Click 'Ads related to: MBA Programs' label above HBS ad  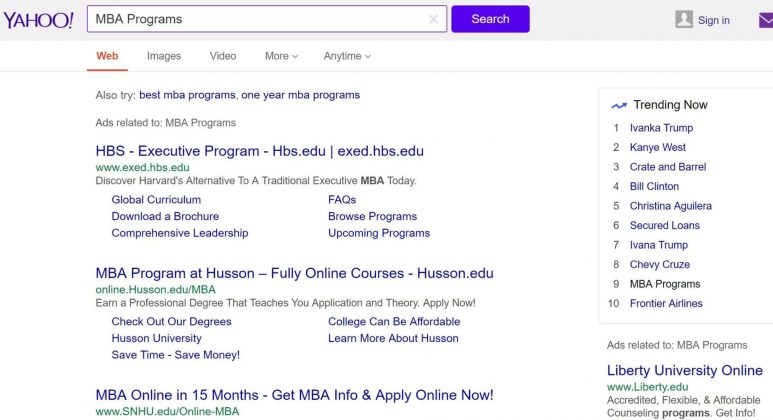coord(166,123)
